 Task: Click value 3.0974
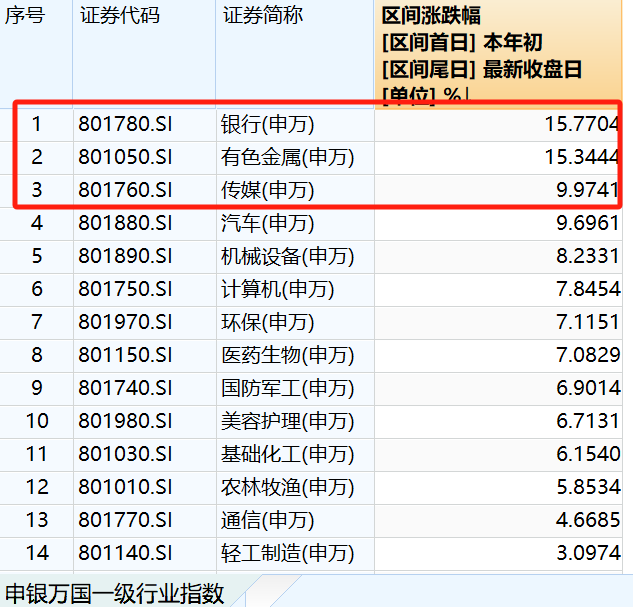588,553
